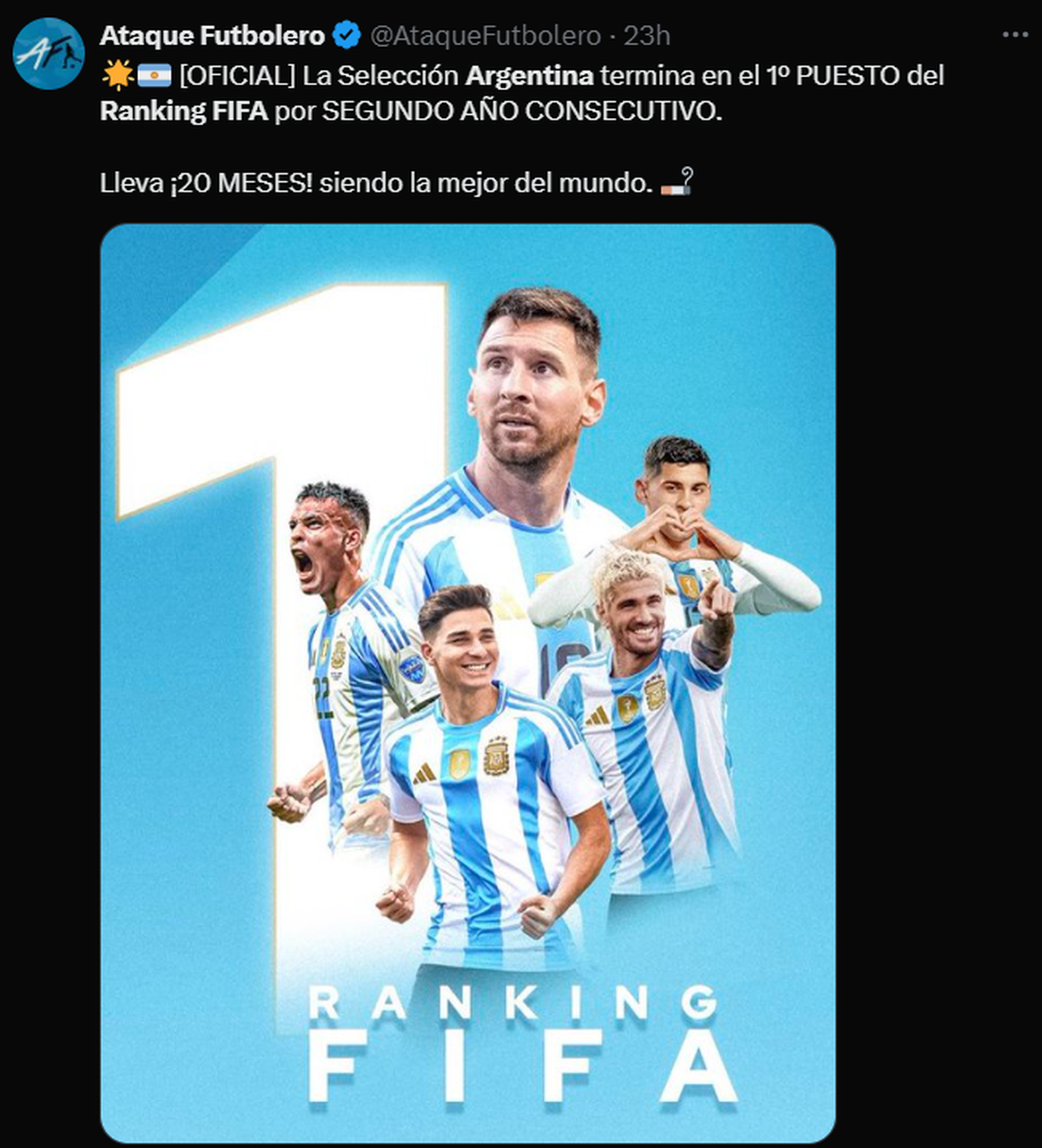
Task: Click the Lleva ¡20 MESES! sentence
Action: tap(375, 183)
